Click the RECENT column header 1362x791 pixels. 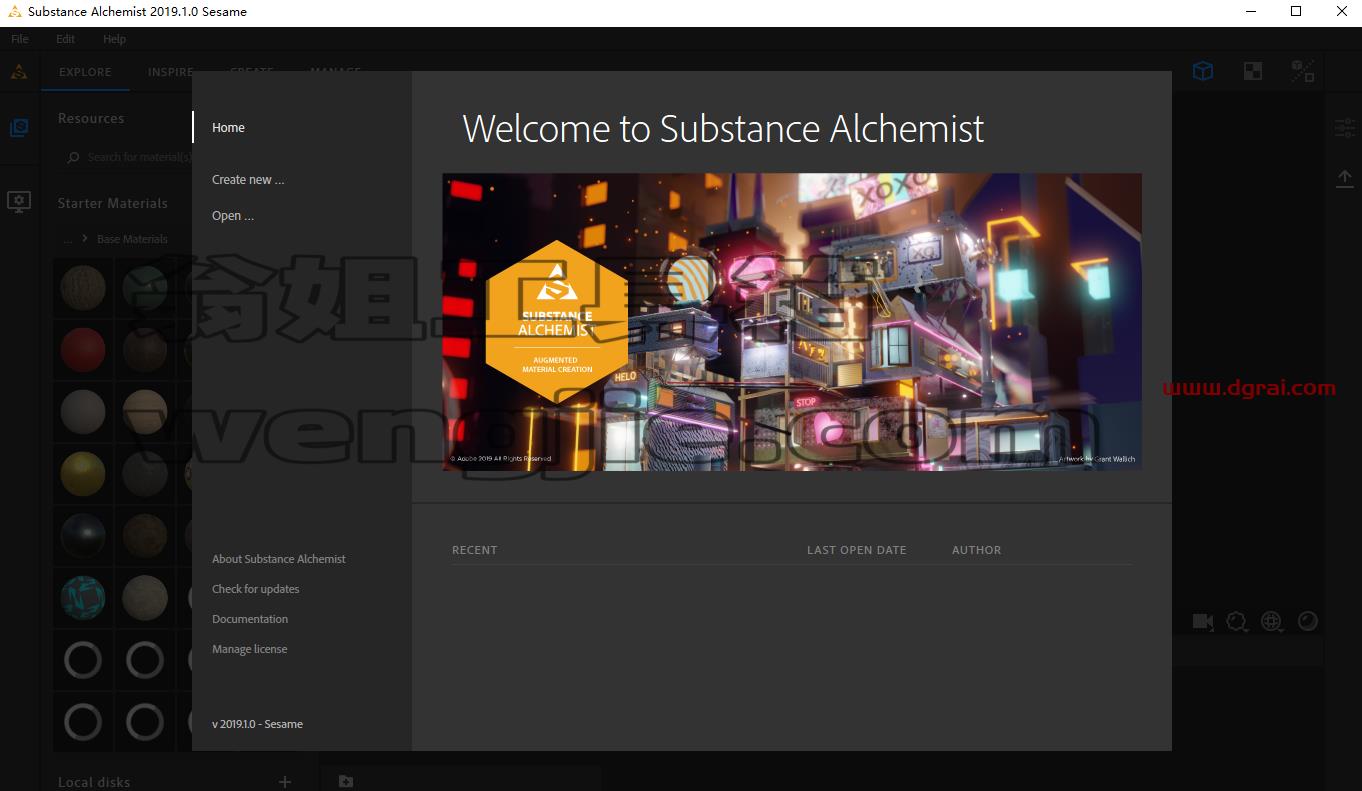click(x=474, y=550)
